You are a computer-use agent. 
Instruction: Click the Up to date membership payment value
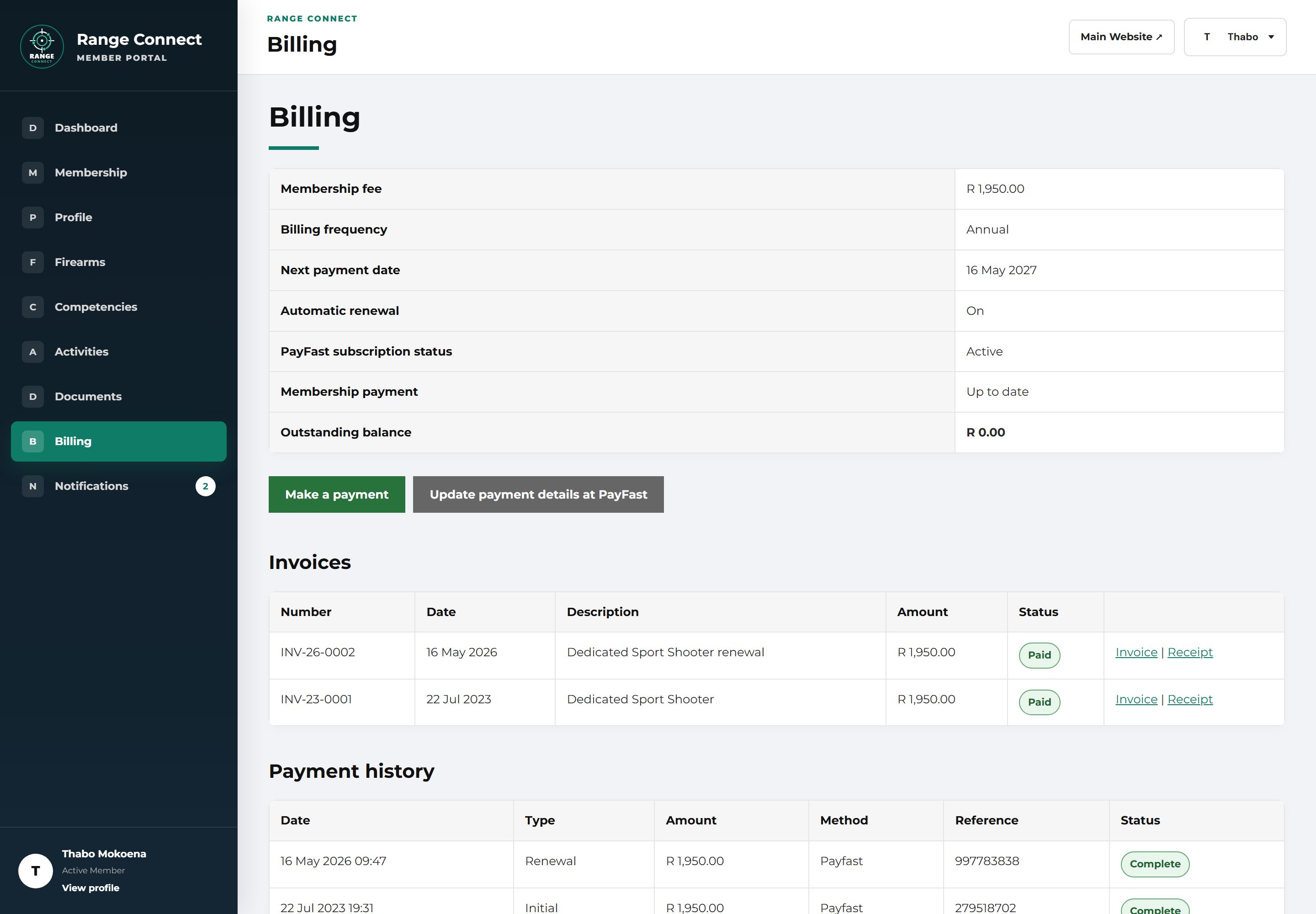coord(997,392)
